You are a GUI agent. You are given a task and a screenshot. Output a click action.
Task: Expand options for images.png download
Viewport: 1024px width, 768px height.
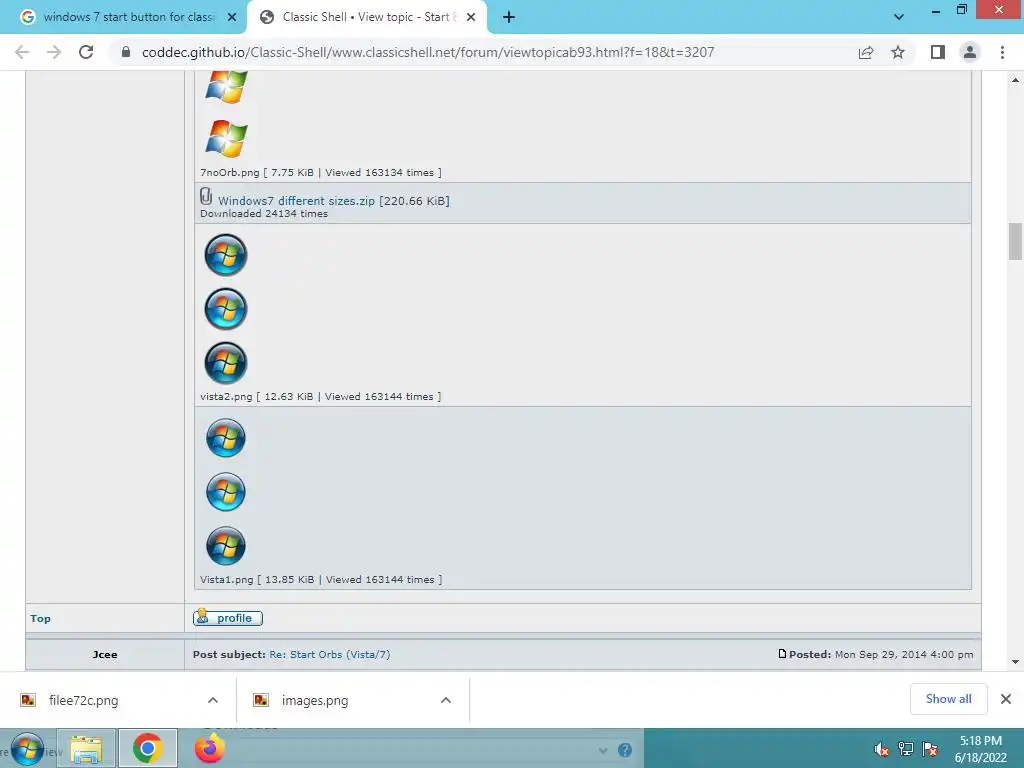[446, 700]
